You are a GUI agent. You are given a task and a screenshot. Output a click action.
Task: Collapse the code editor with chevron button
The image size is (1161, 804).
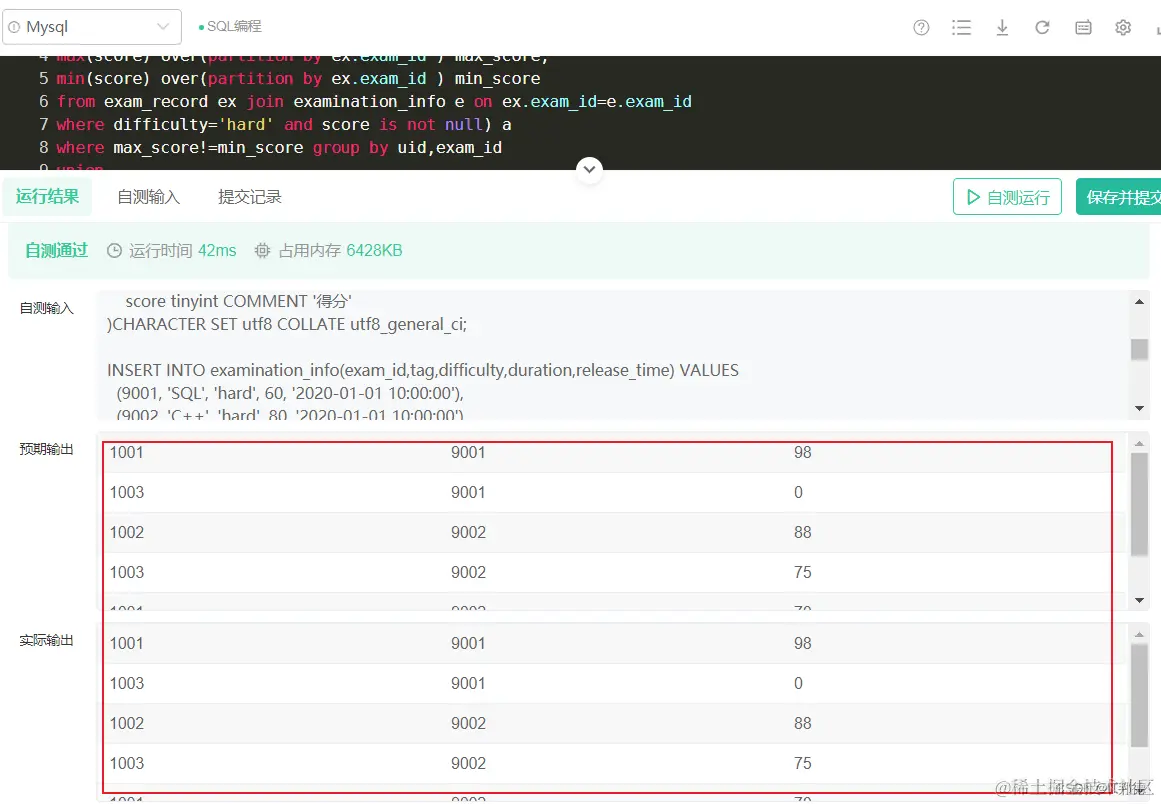589,170
